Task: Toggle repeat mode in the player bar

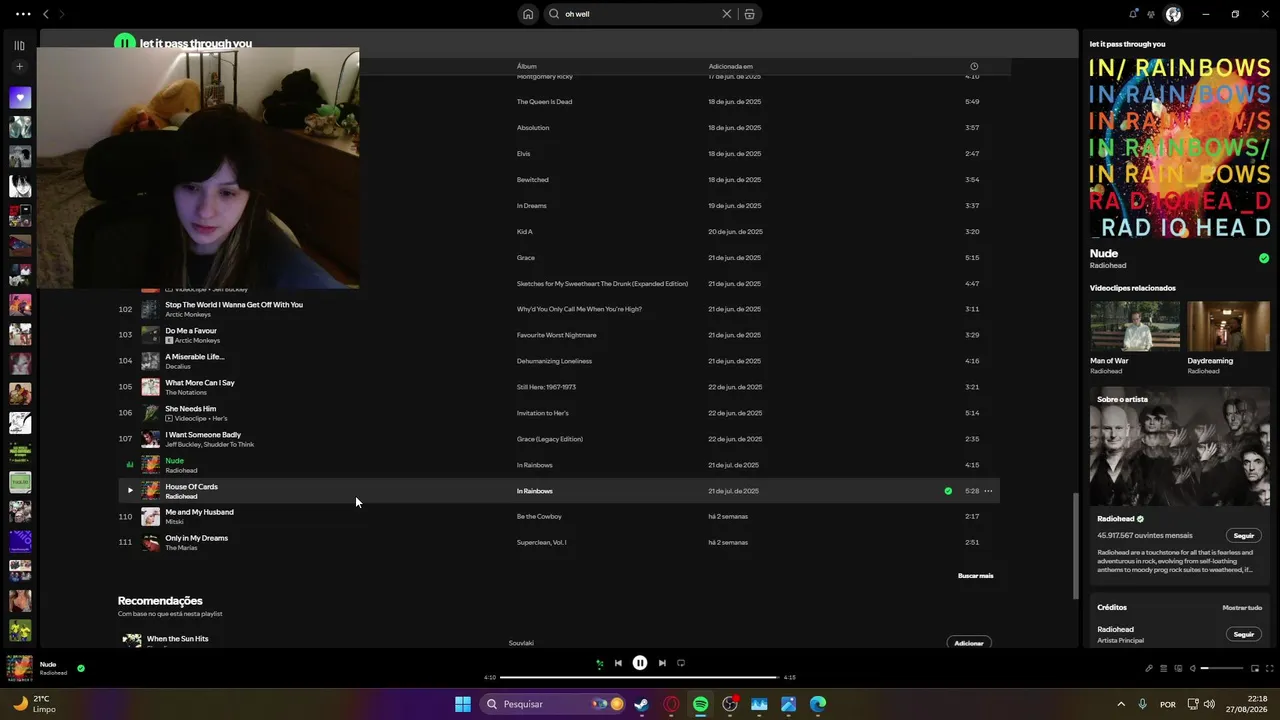Action: click(681, 663)
